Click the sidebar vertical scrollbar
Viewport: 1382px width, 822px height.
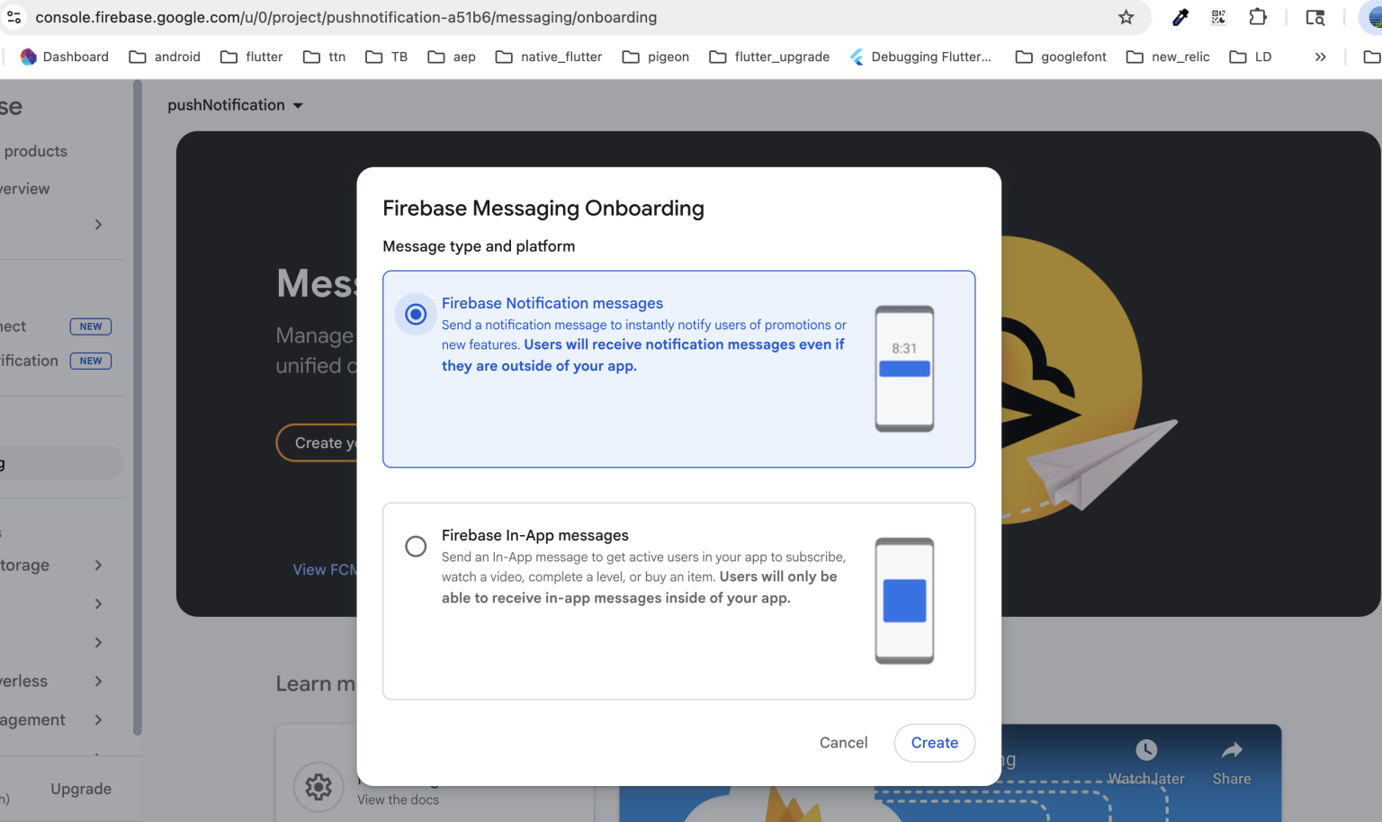(137, 408)
